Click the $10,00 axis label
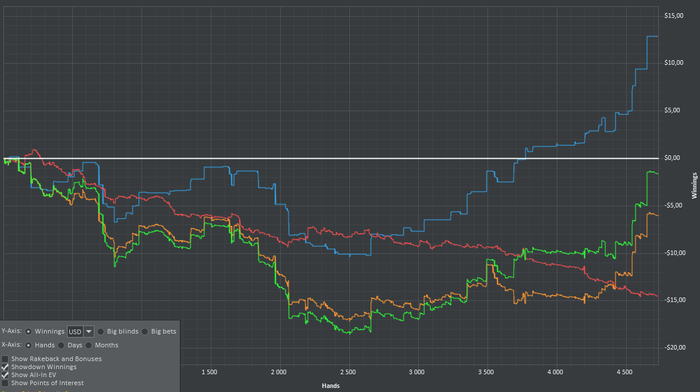 click(x=674, y=63)
